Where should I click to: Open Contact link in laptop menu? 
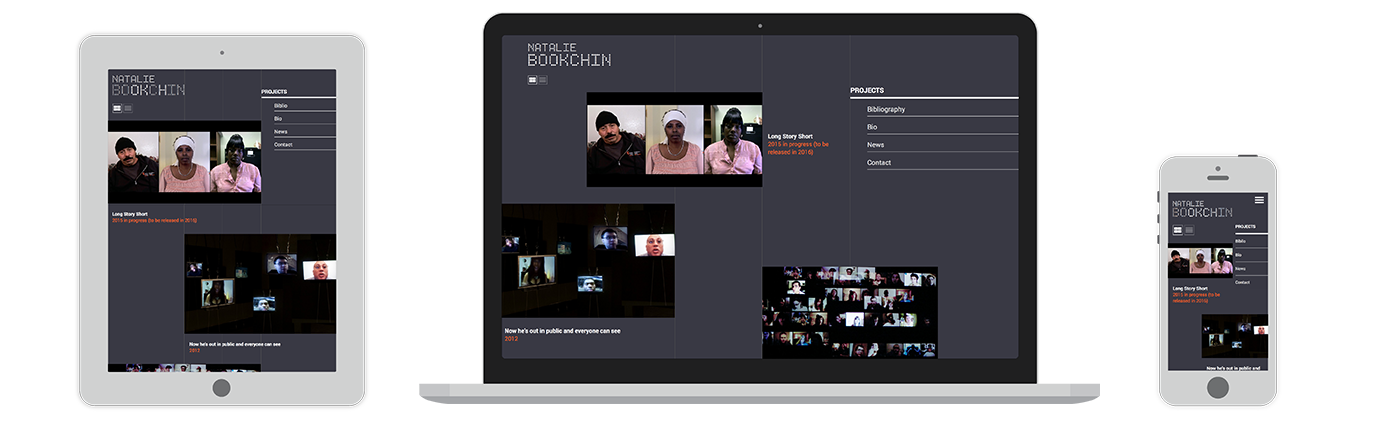click(x=879, y=162)
